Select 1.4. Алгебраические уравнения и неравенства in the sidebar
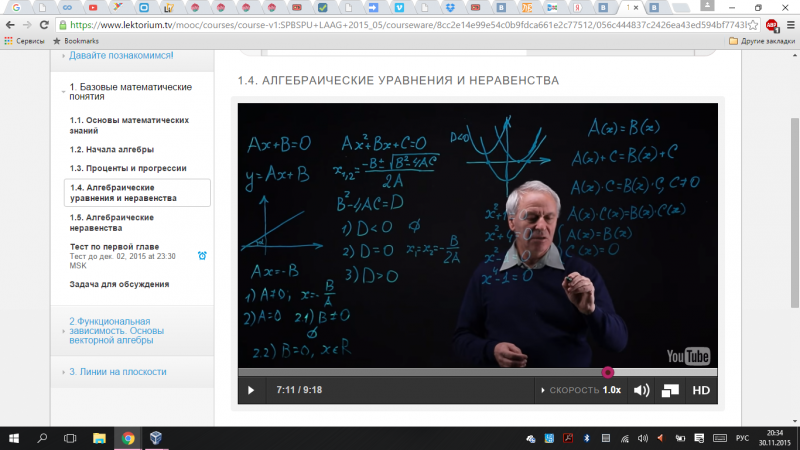 click(x=137, y=193)
